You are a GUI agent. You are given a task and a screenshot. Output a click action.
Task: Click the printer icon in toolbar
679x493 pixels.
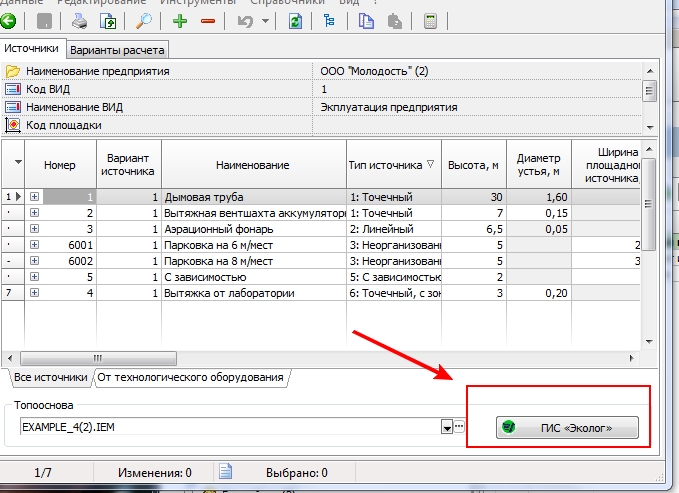(78, 20)
